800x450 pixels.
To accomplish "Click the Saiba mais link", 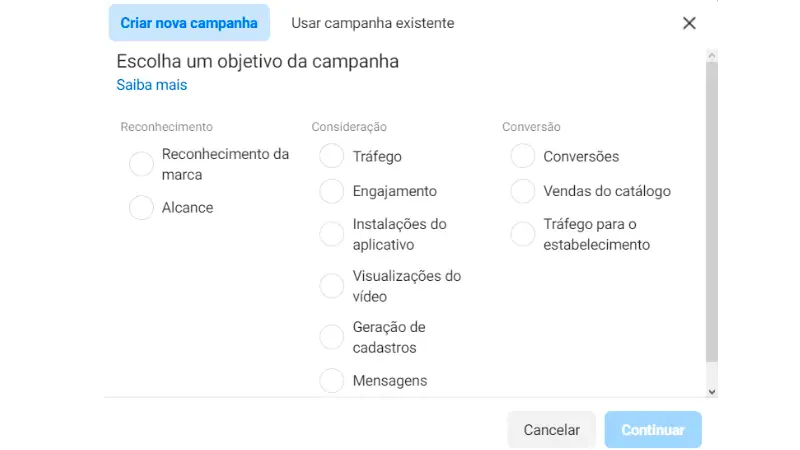I will pos(152,85).
